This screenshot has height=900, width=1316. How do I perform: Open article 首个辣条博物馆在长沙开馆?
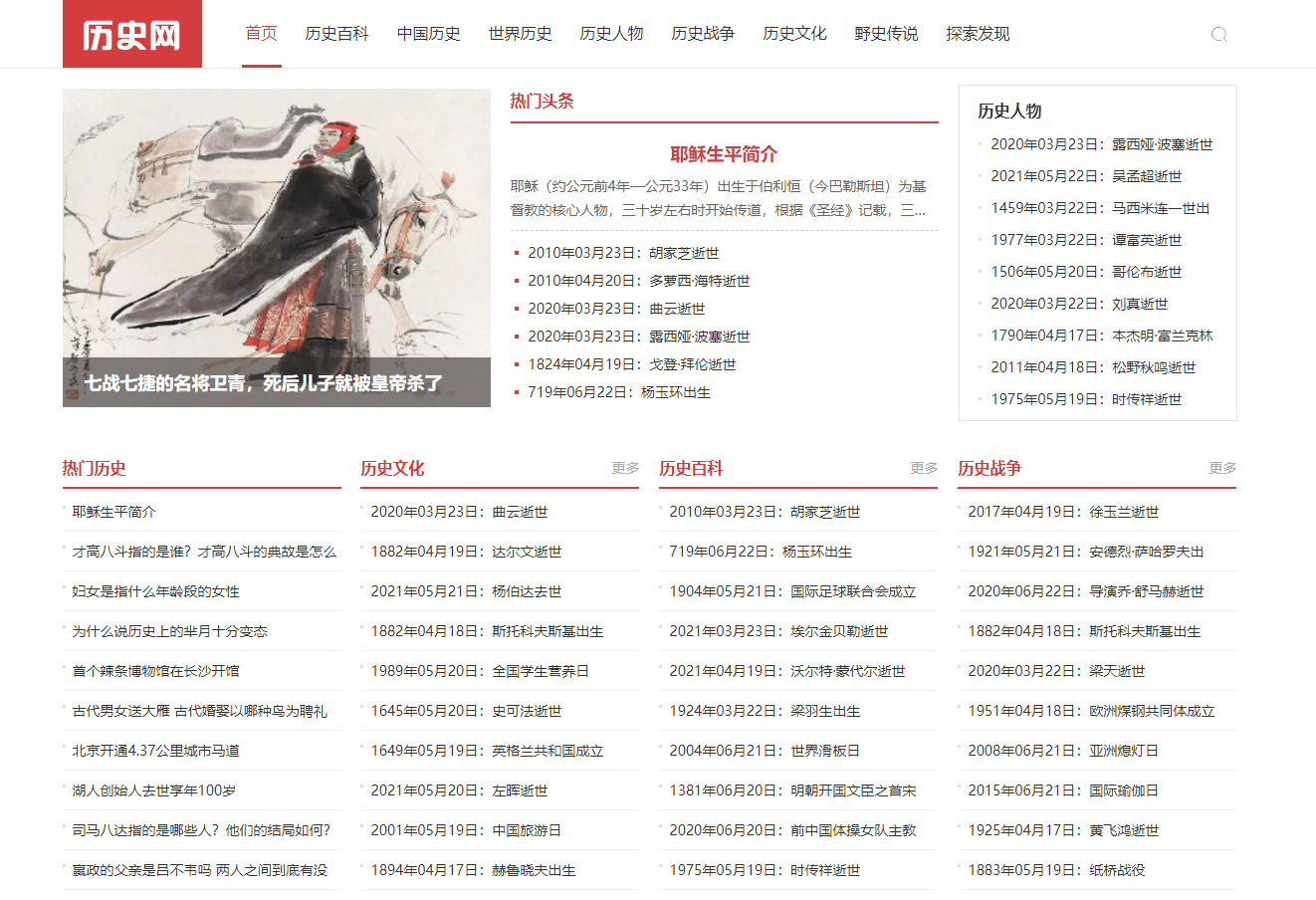(155, 671)
